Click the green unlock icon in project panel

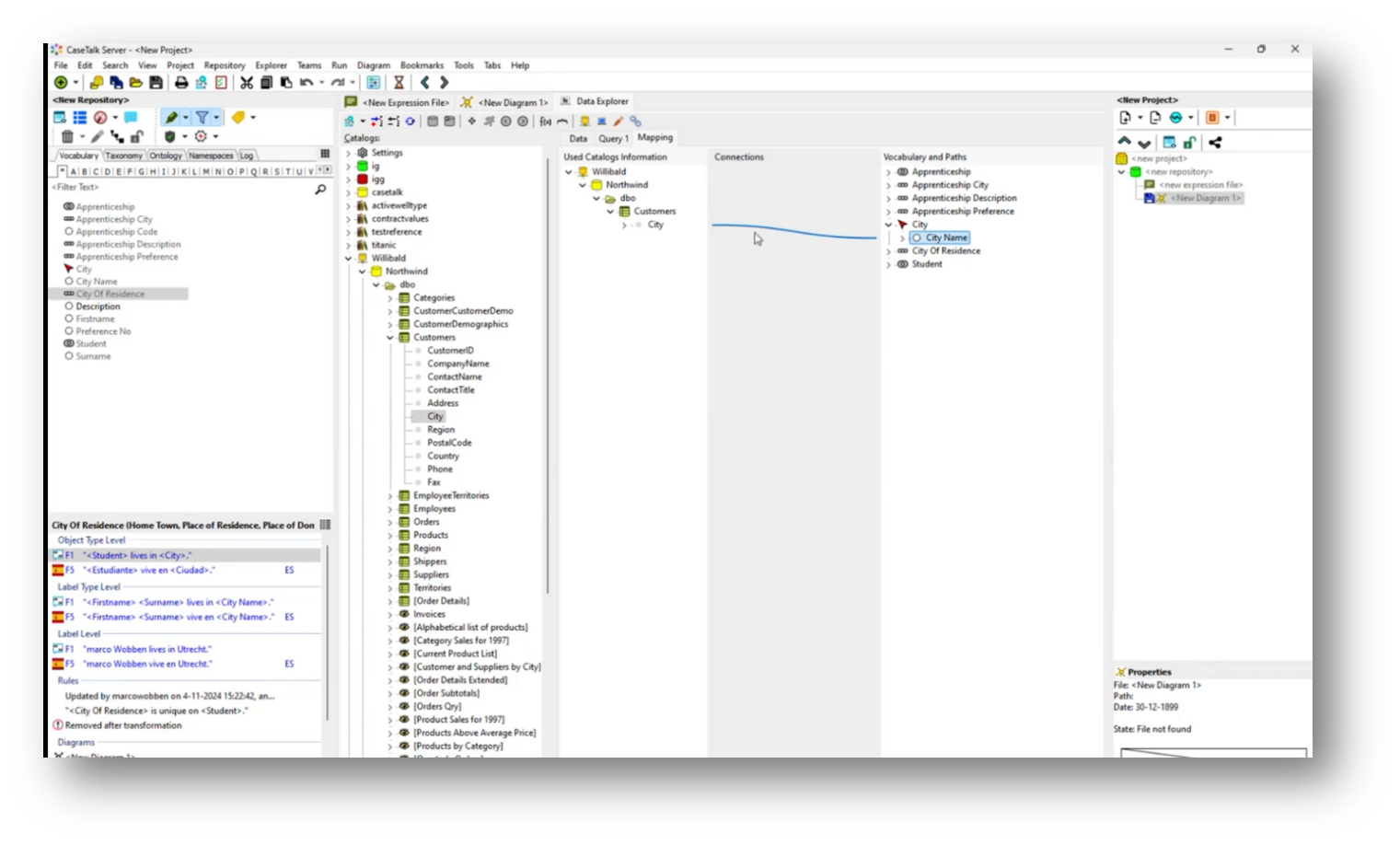pyautogui.click(x=1190, y=143)
